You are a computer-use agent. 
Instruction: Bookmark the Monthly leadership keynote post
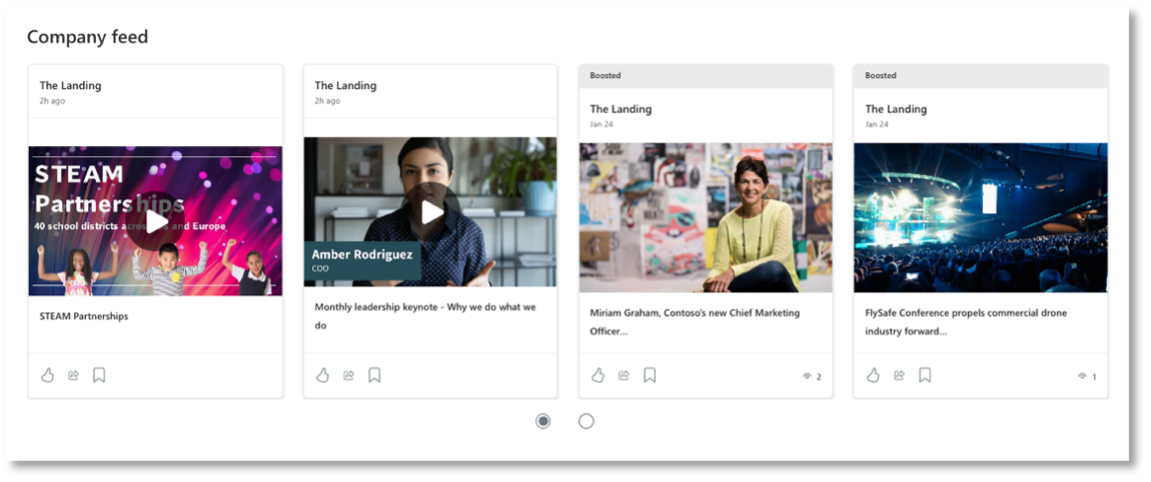(374, 375)
